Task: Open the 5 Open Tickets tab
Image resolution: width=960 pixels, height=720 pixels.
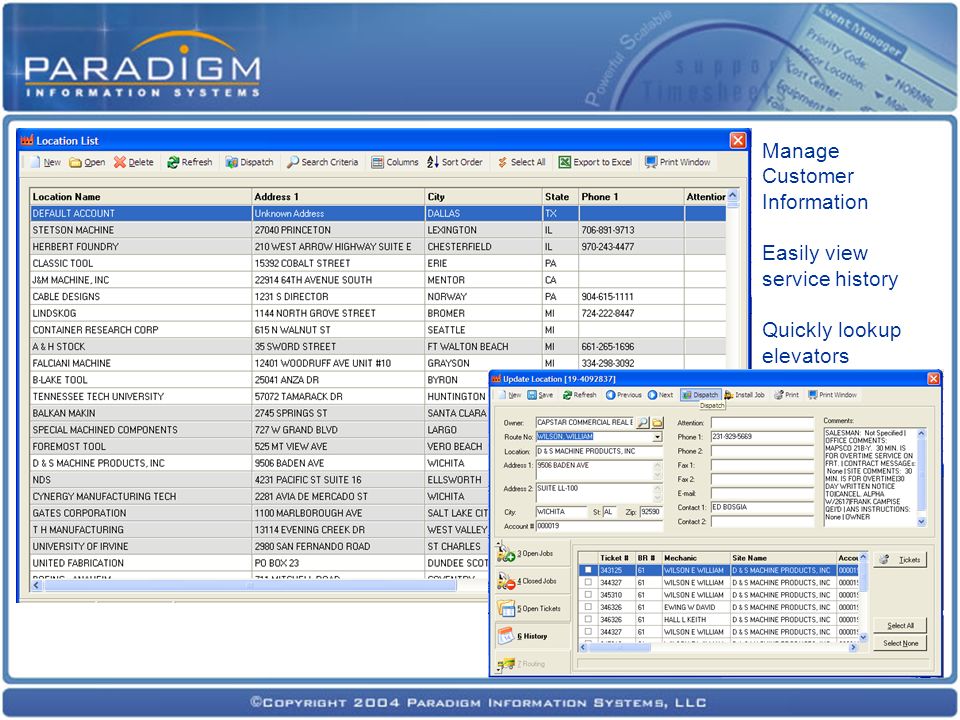Action: pyautogui.click(x=531, y=609)
